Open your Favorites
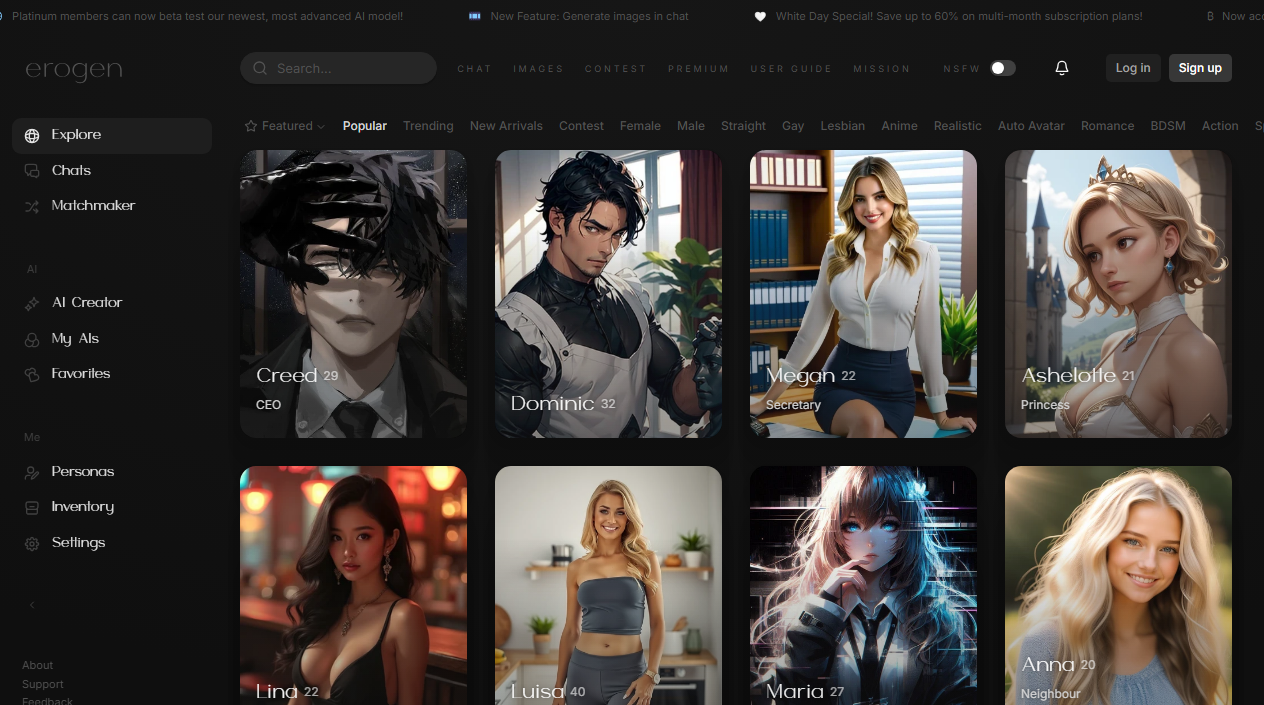 tap(80, 373)
